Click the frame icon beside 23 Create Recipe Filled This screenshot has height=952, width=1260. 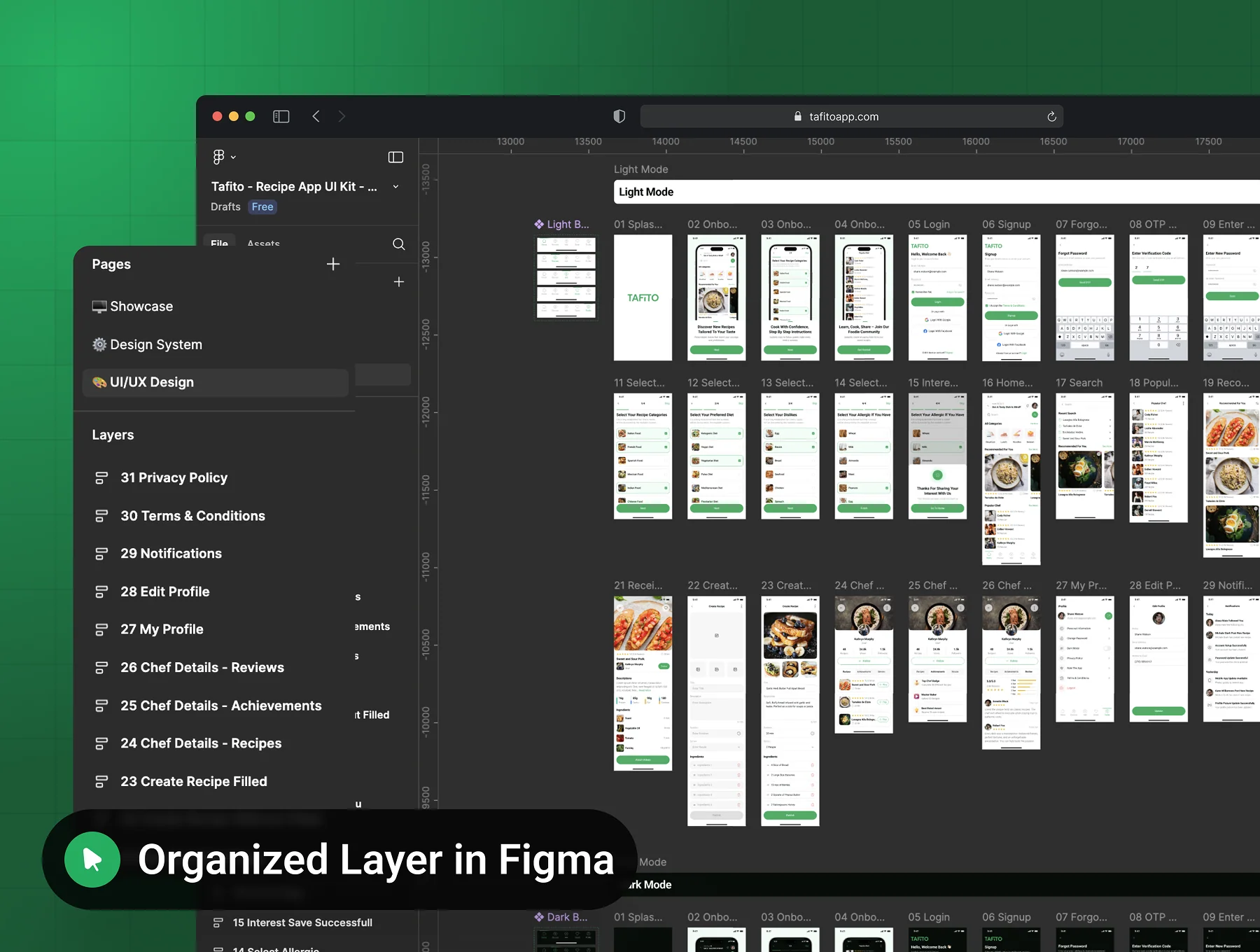click(101, 781)
